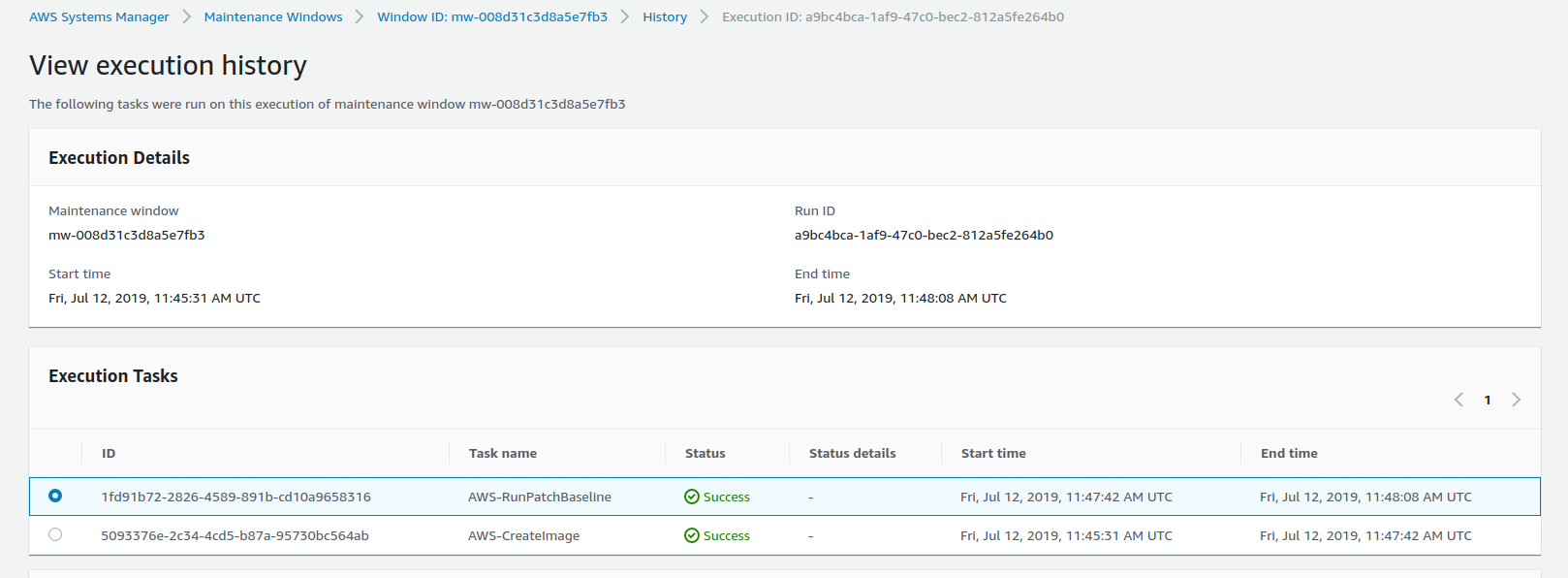This screenshot has width=1568, height=578.
Task: Click task ID 1fd91b72-2826-4589-891b-cd10a9658316
Action: 236,497
